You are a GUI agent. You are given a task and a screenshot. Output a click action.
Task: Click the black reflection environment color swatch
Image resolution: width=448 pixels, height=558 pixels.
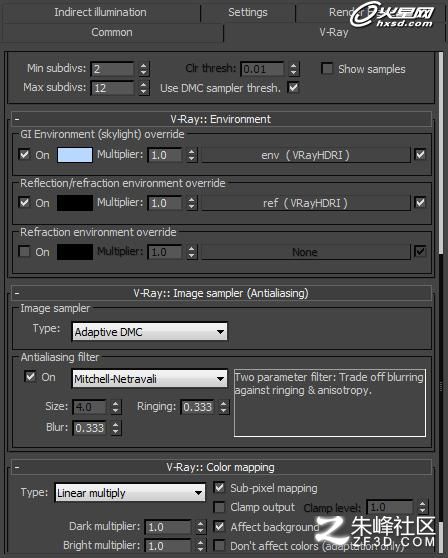pos(75,203)
